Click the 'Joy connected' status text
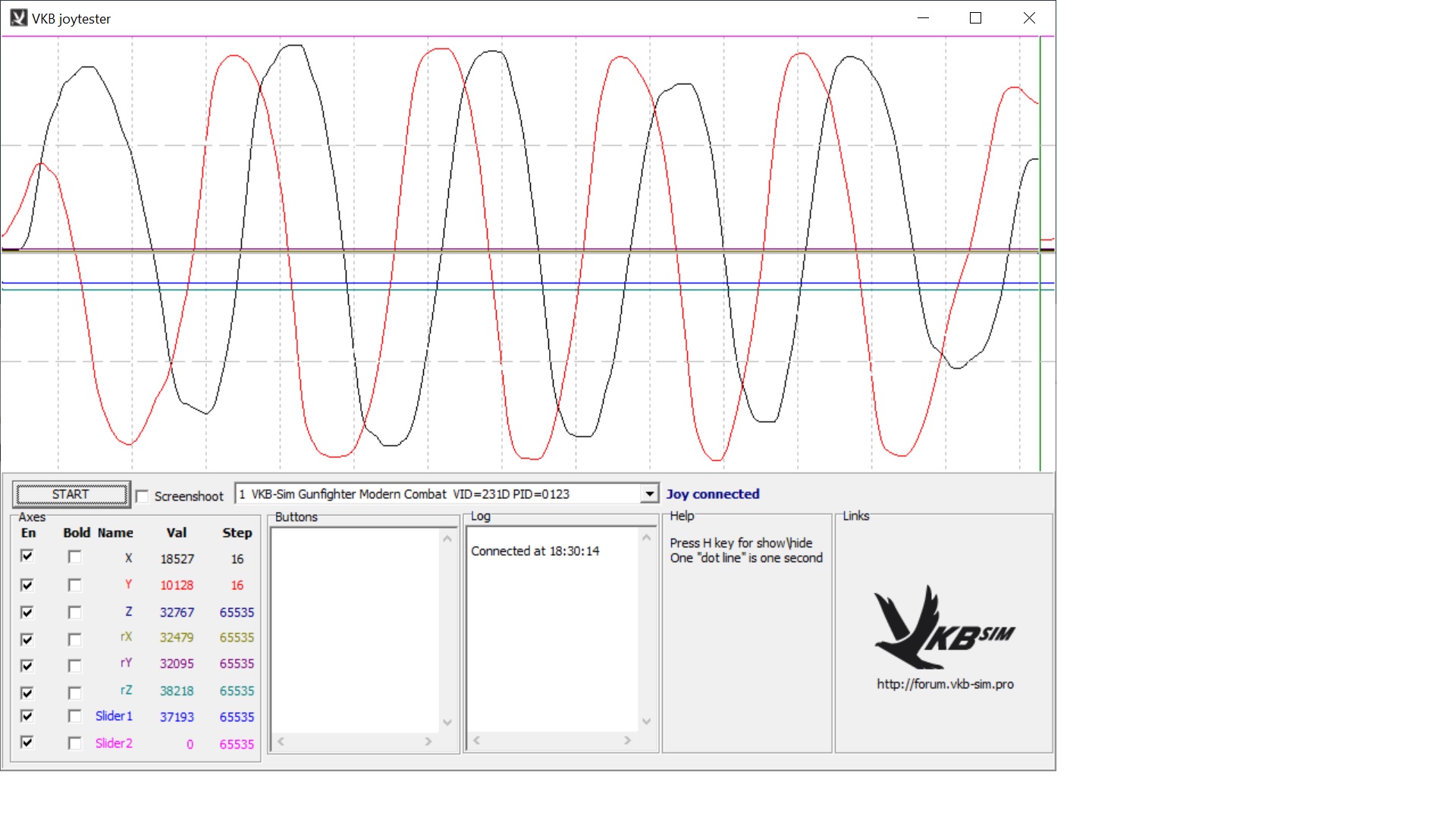Image resolution: width=1456 pixels, height=819 pixels. tap(713, 494)
